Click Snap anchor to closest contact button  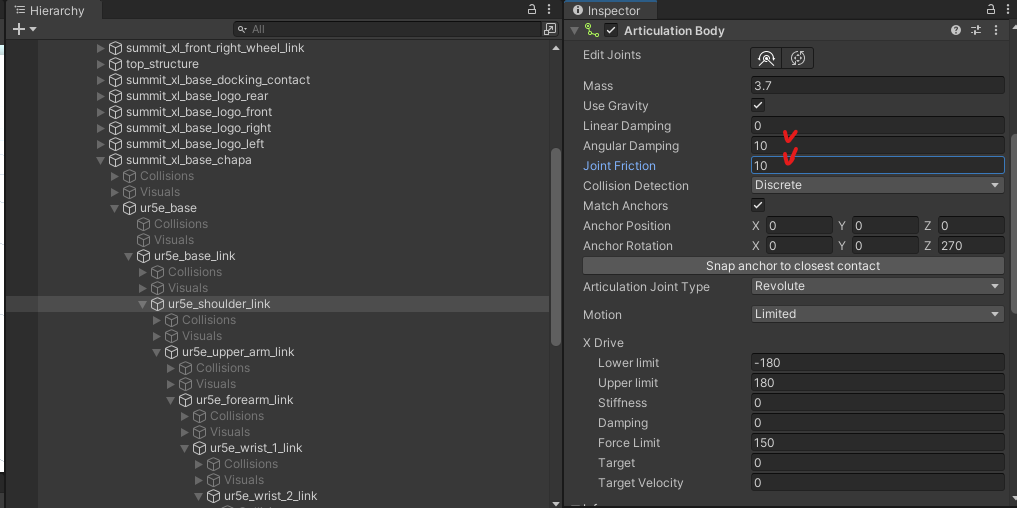[793, 266]
